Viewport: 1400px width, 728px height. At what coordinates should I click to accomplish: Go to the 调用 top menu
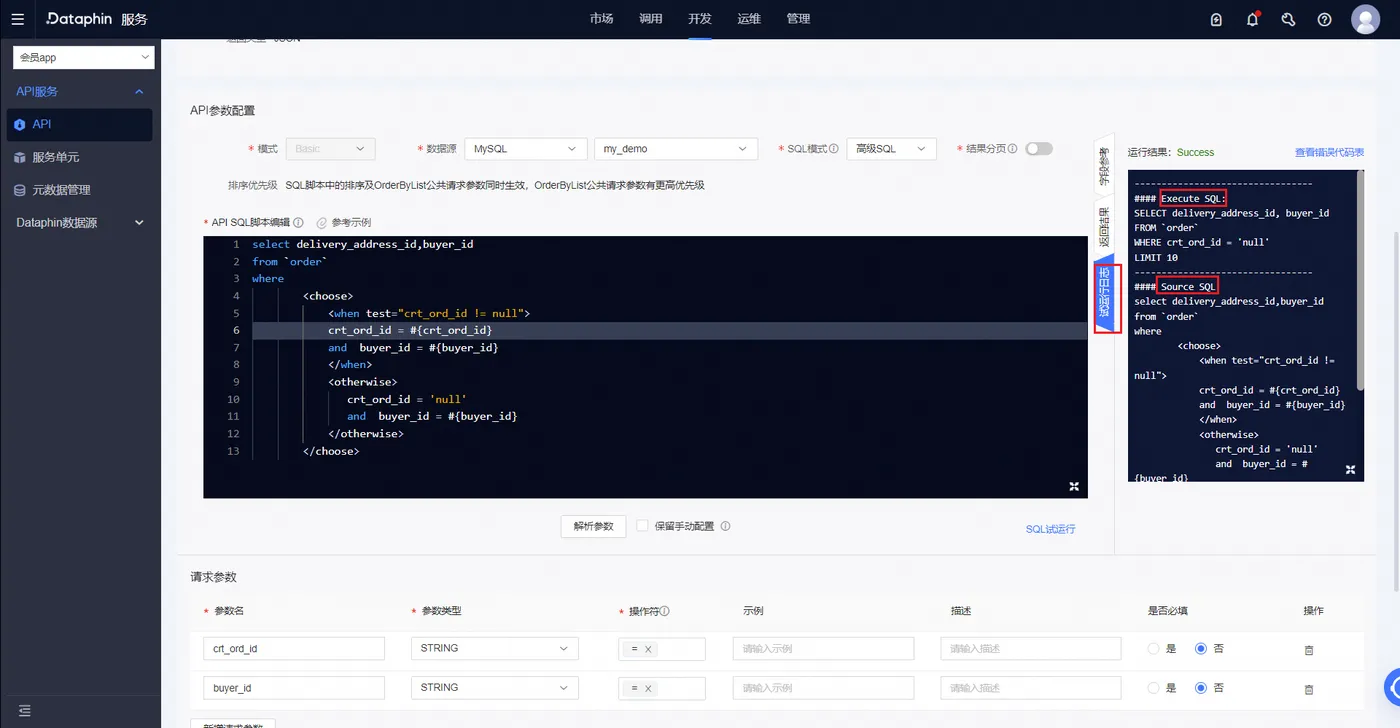(x=651, y=19)
